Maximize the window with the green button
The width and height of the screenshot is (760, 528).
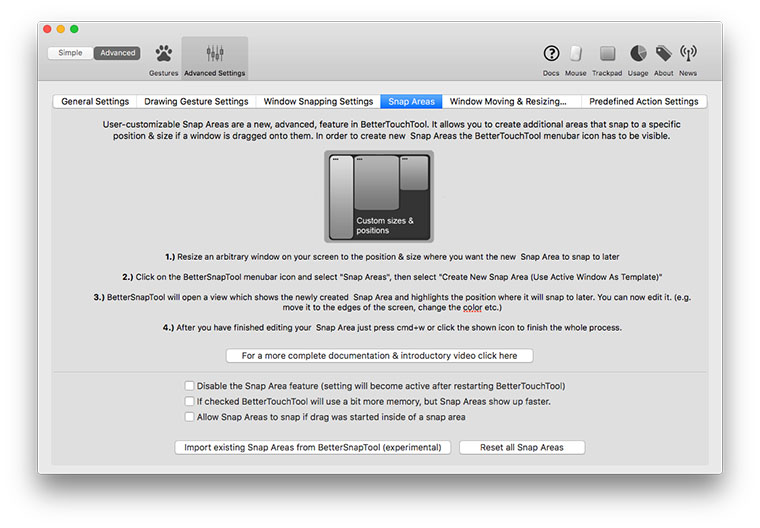[x=74, y=29]
